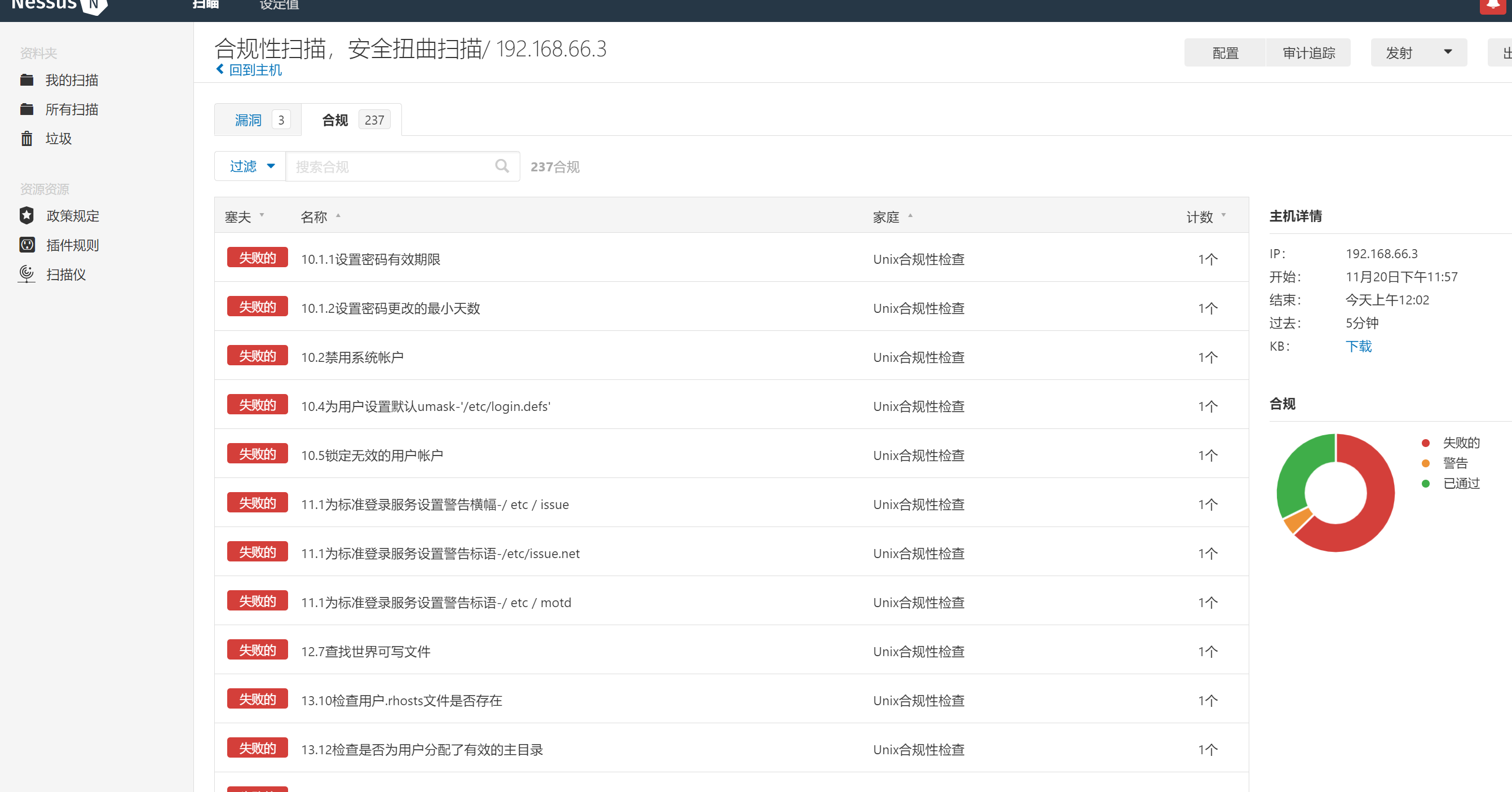Screen dimensions: 1512x792
Task: Click count 1个 on 10.5 row
Action: tap(1208, 455)
